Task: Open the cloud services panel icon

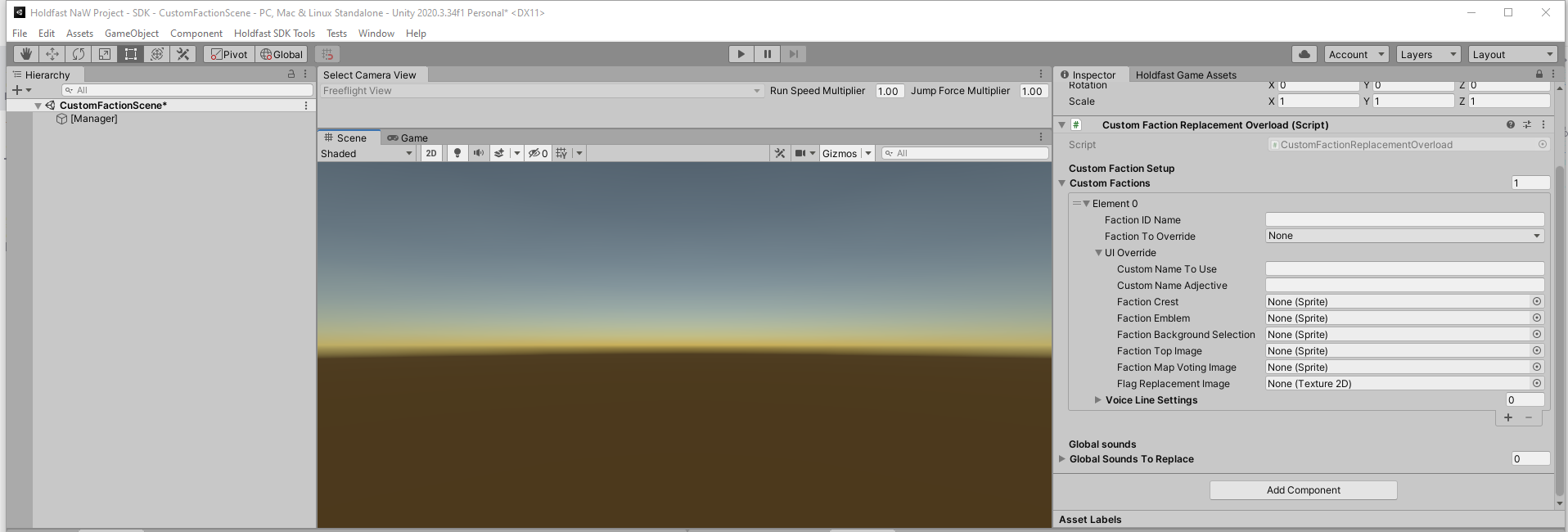Action: 1304,54
